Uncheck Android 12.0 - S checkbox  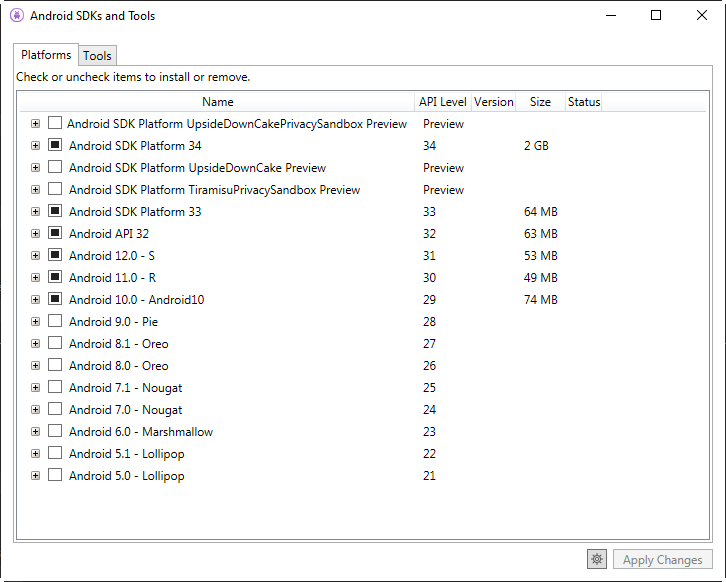(55, 255)
